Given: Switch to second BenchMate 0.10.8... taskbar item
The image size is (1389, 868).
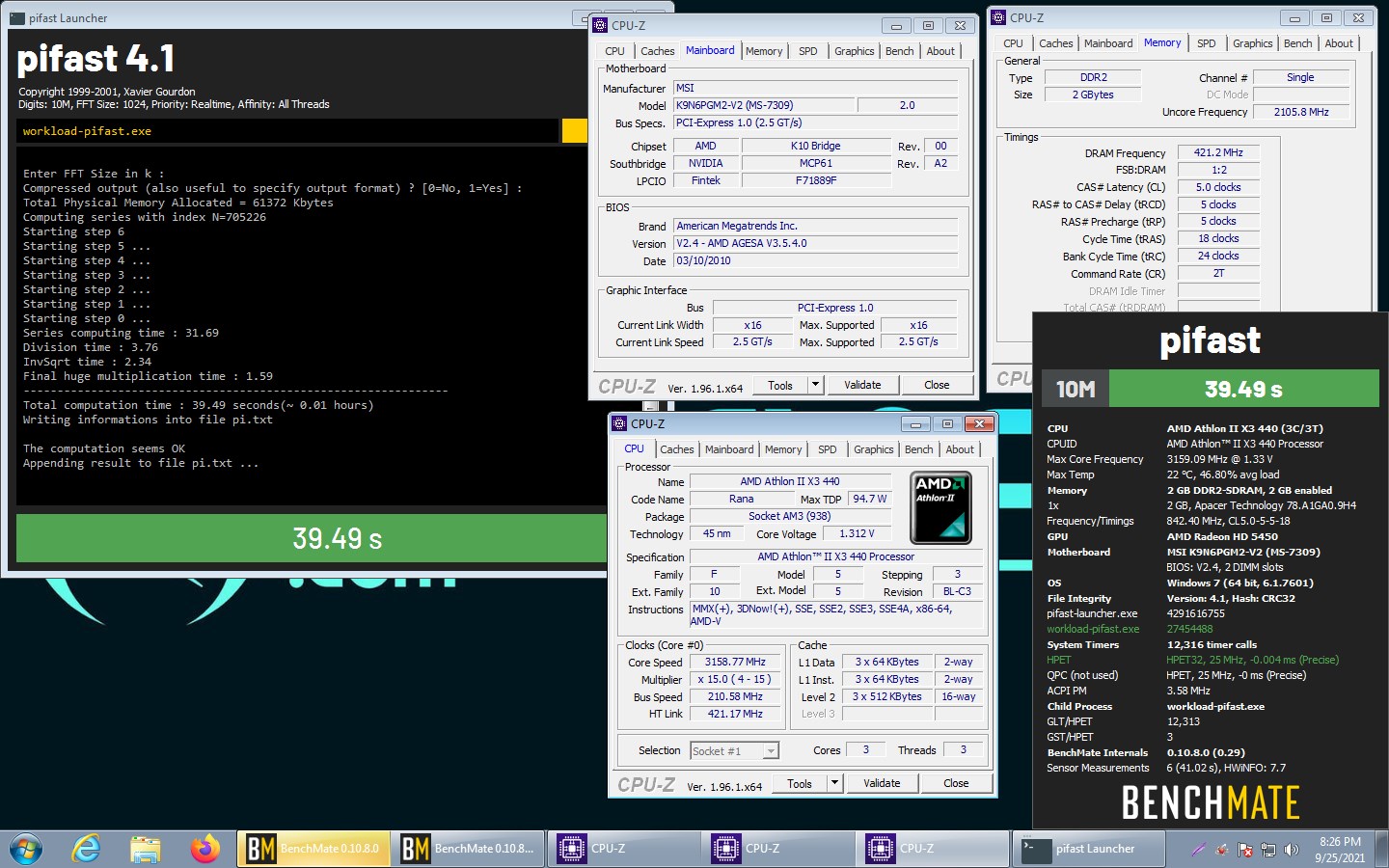Looking at the screenshot, I should point(469,849).
